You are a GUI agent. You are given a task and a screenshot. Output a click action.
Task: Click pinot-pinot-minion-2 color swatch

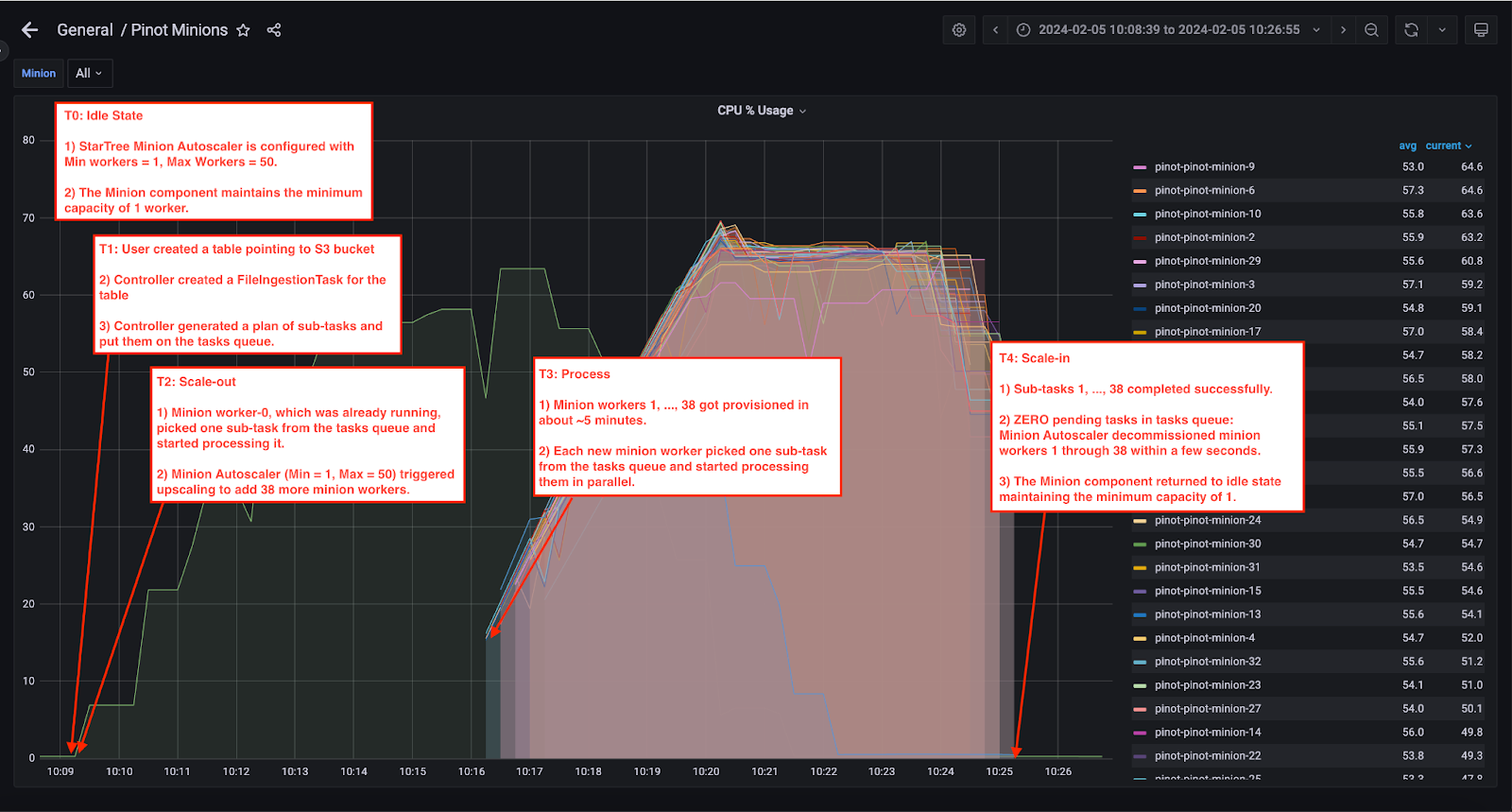pos(1140,237)
